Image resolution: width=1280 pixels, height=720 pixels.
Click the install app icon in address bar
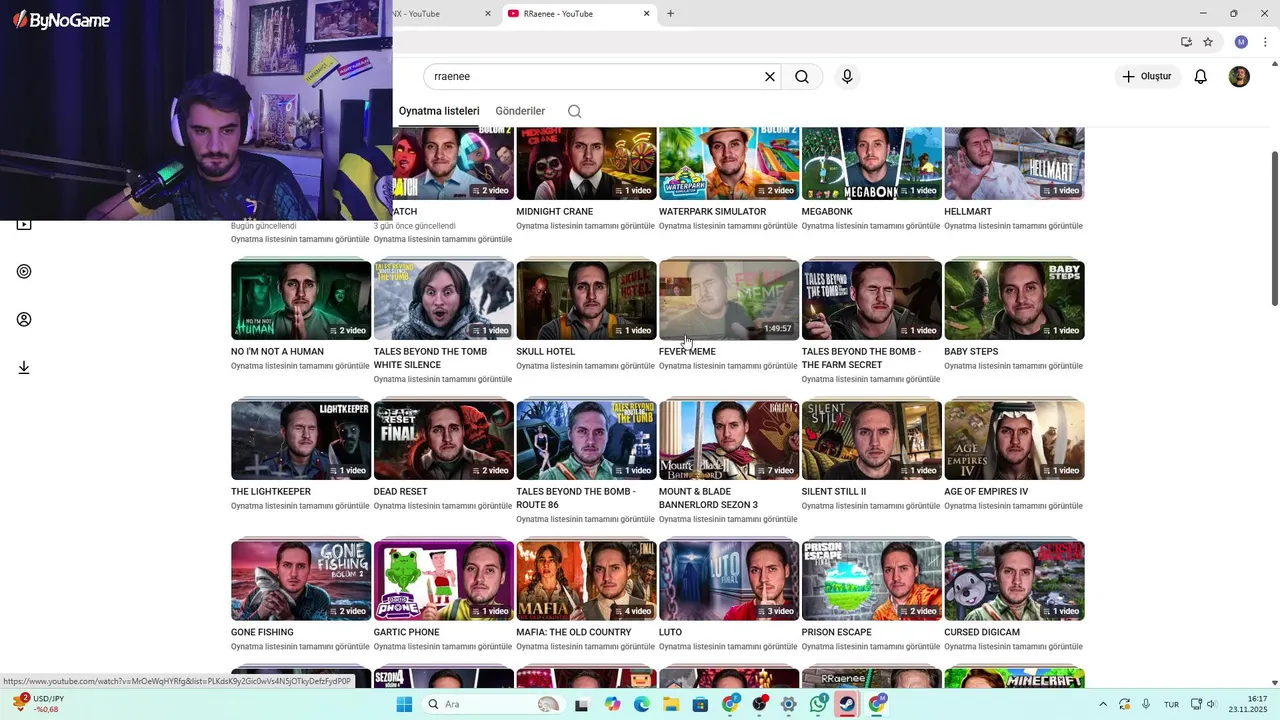(1186, 42)
